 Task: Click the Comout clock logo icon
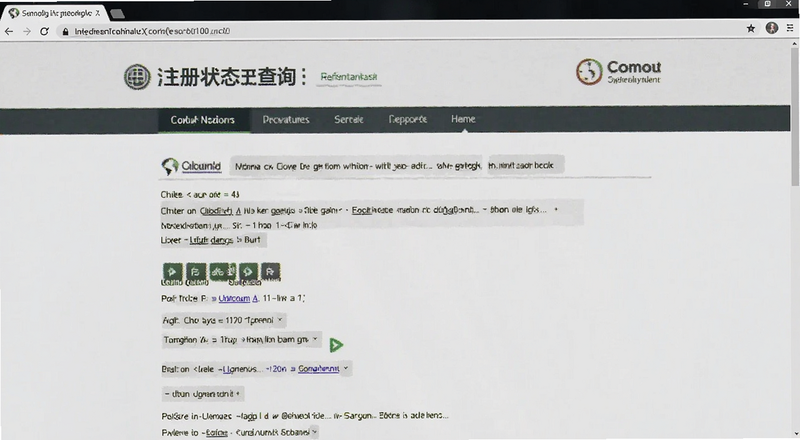pyautogui.click(x=589, y=71)
